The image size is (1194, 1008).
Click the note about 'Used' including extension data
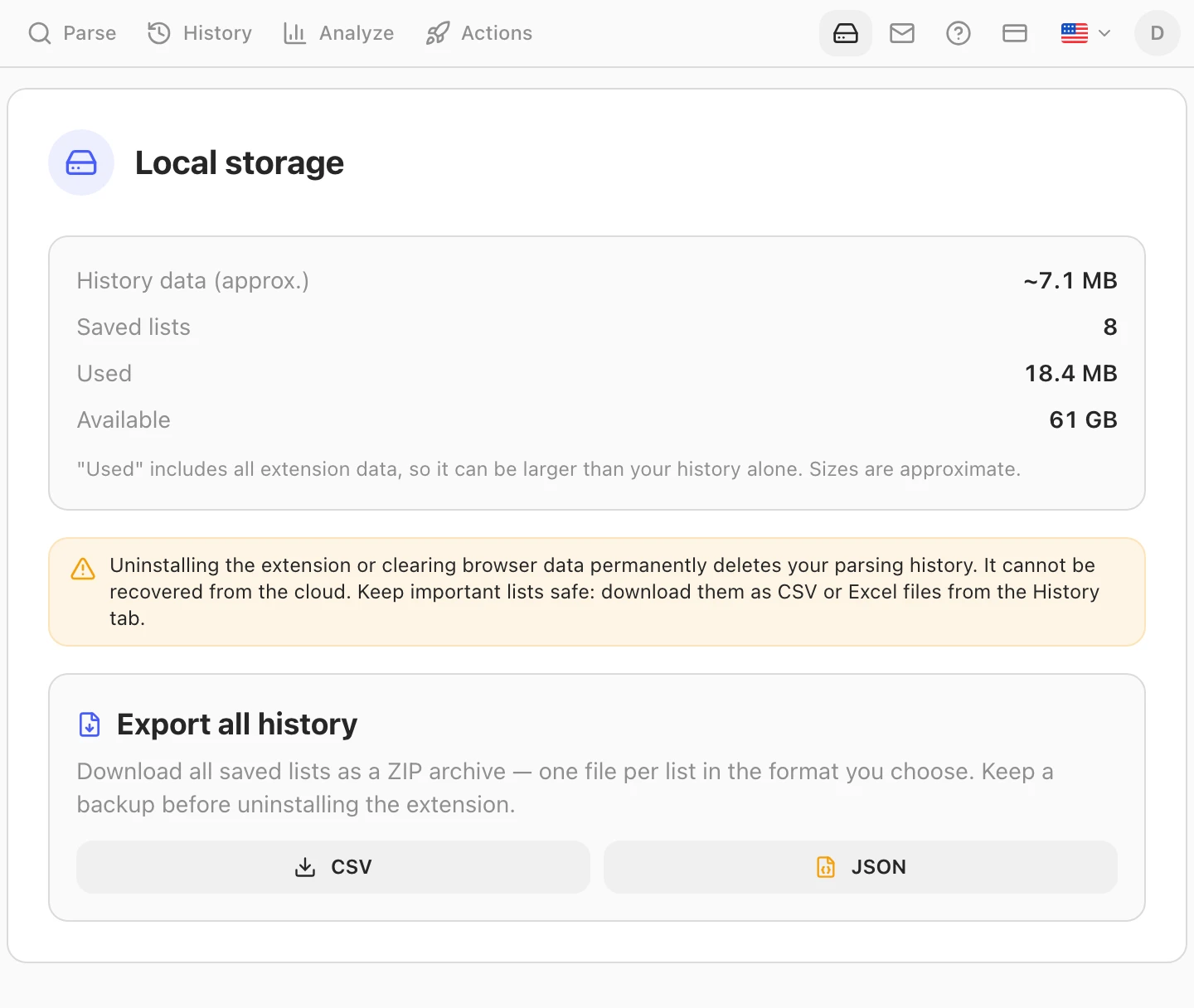(549, 469)
